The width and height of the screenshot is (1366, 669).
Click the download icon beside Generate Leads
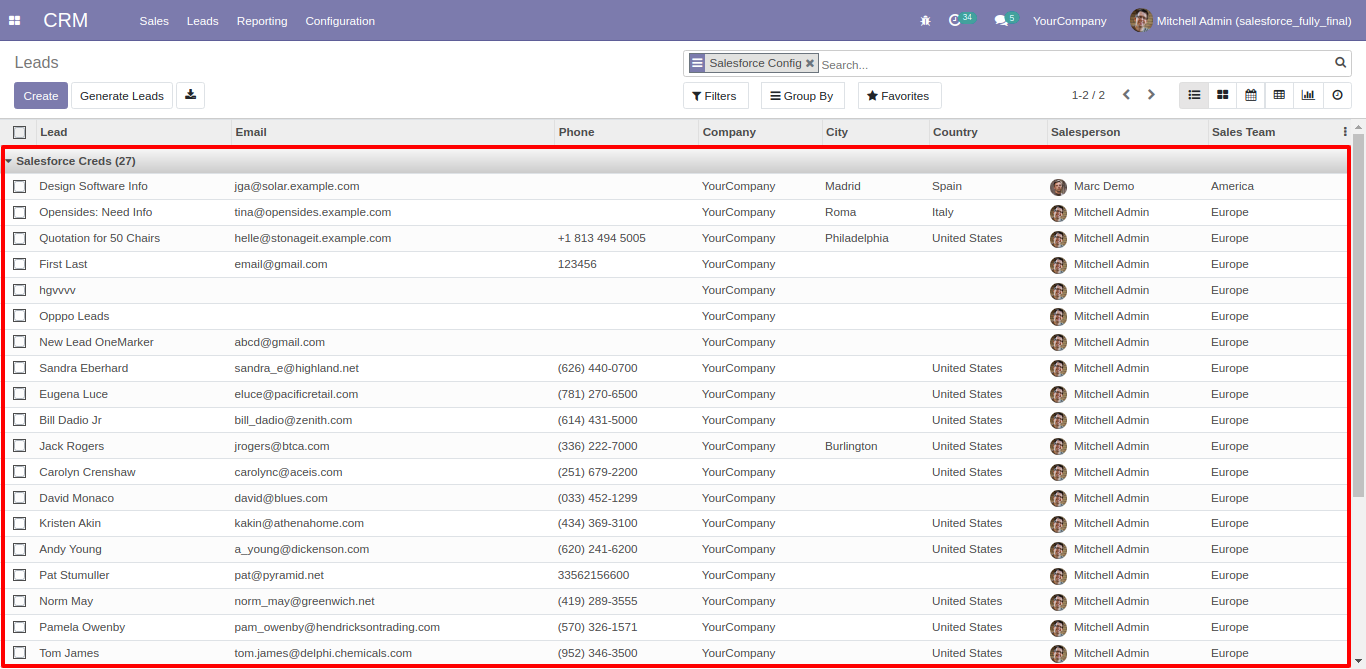pos(191,95)
